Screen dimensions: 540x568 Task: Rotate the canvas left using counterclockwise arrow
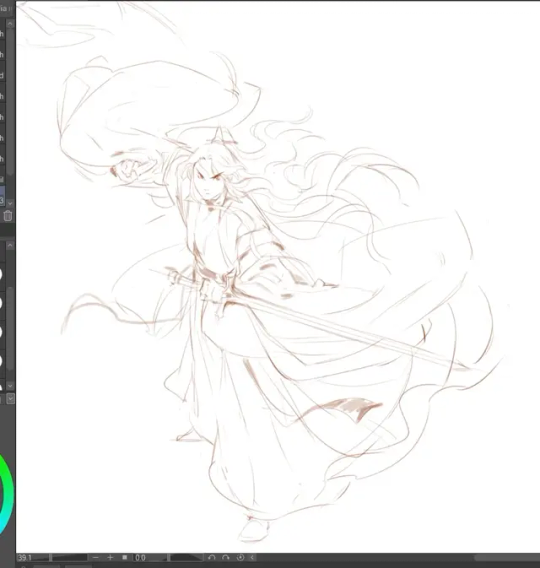pyautogui.click(x=212, y=557)
